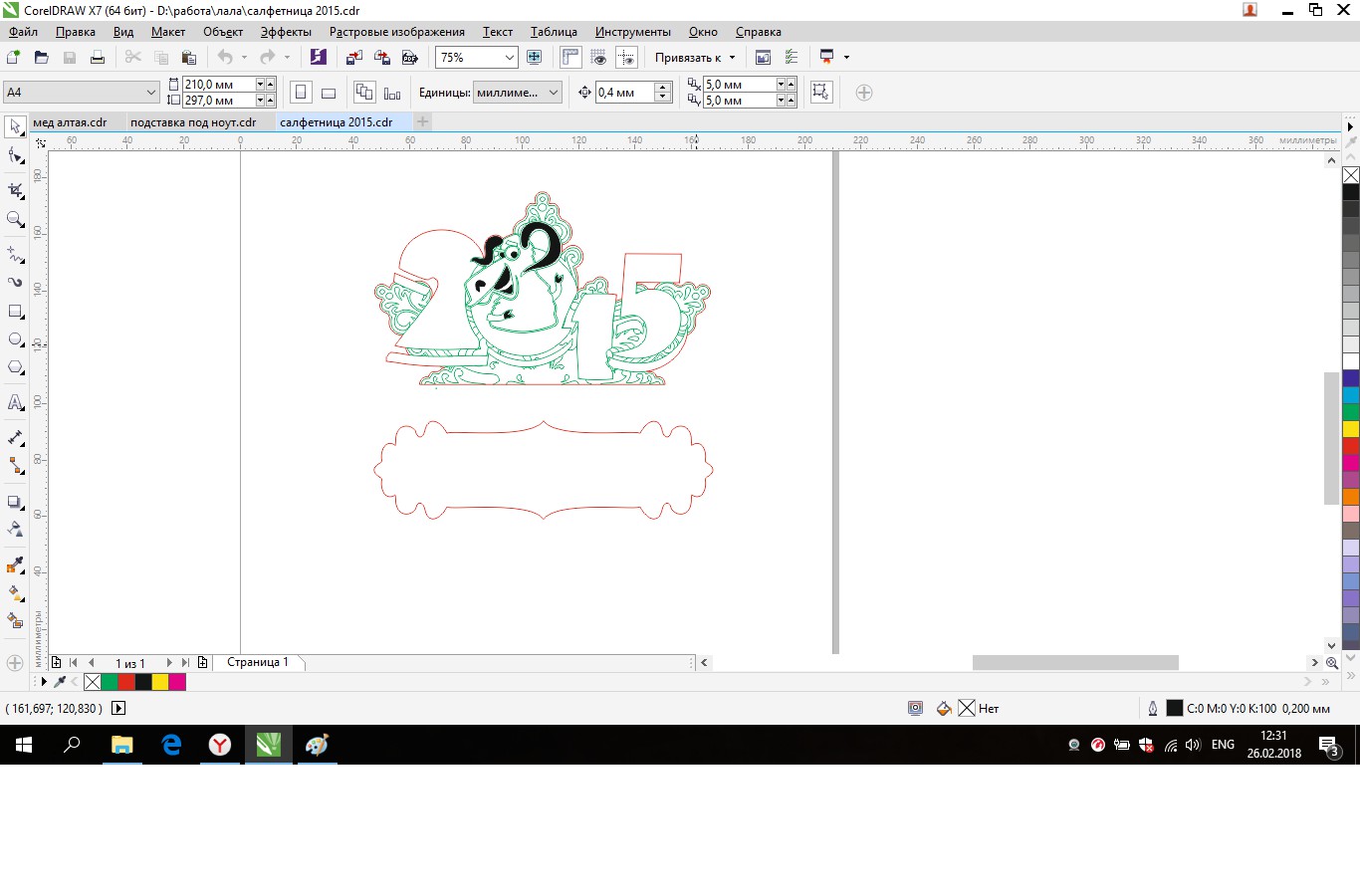Select the Pick tool in the toolbox
This screenshot has width=1360, height=896.
click(15, 127)
